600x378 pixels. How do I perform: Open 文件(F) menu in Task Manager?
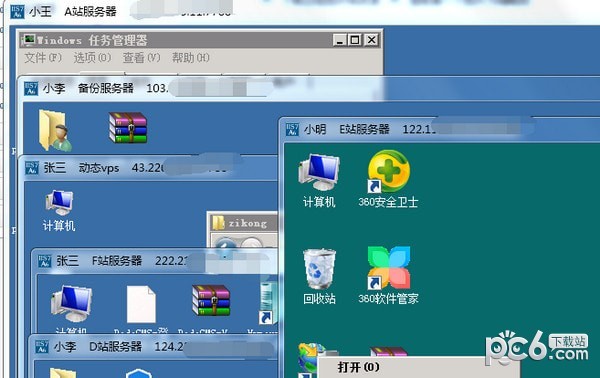click(43, 58)
